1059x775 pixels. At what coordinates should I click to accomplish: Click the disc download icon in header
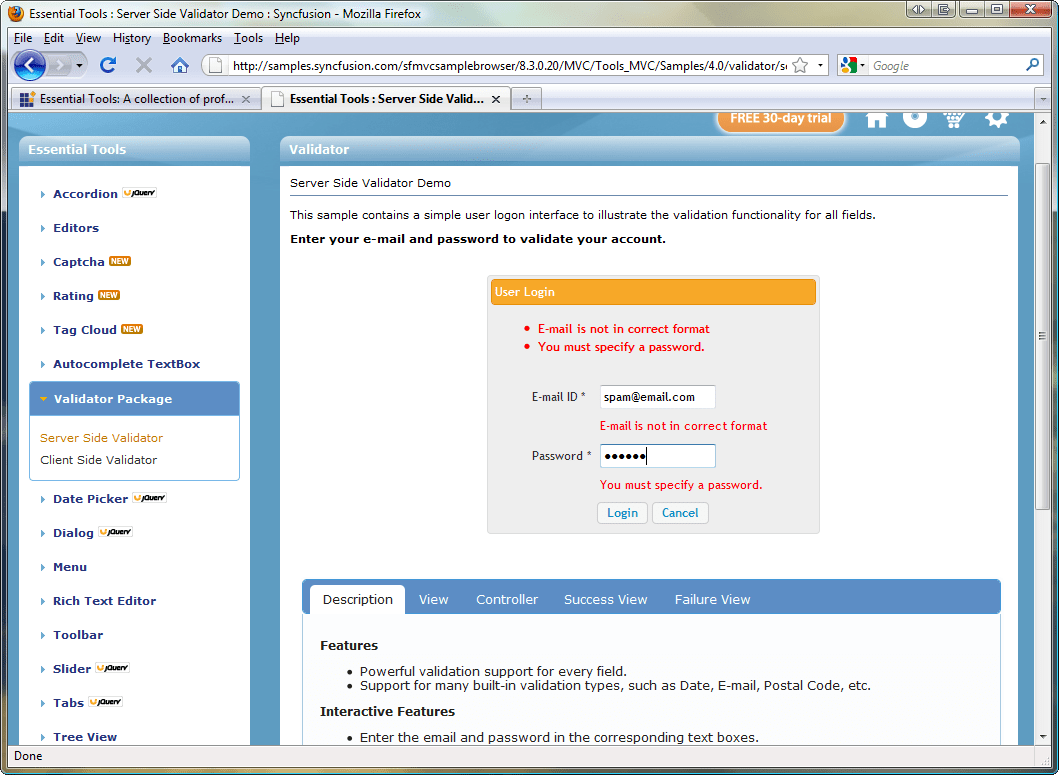915,120
